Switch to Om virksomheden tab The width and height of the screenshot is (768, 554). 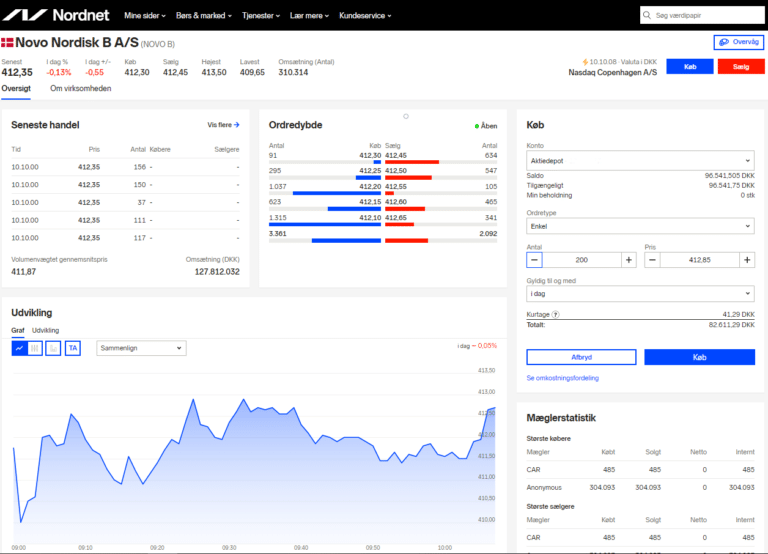coord(80,88)
